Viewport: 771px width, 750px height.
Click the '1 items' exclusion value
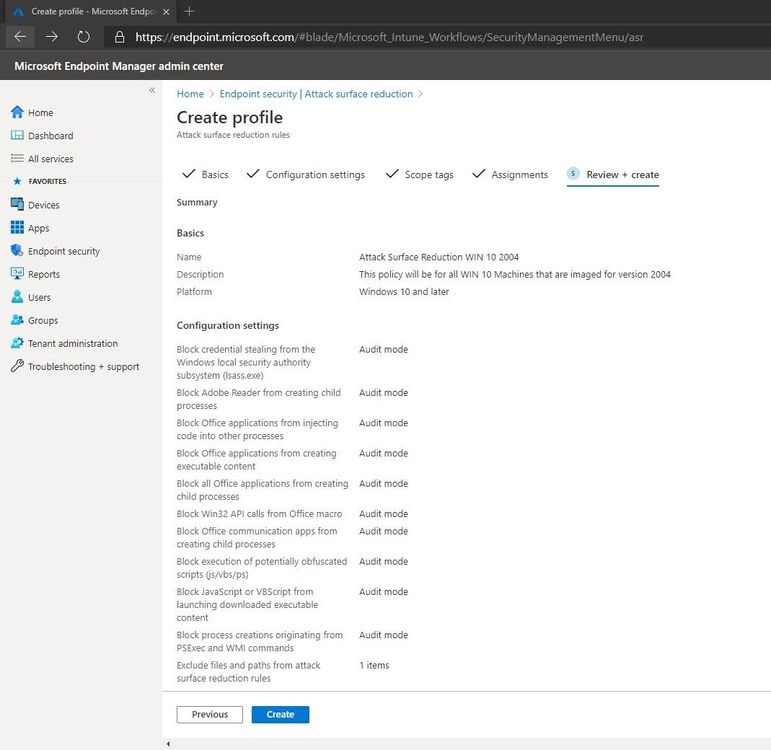pyautogui.click(x=374, y=665)
